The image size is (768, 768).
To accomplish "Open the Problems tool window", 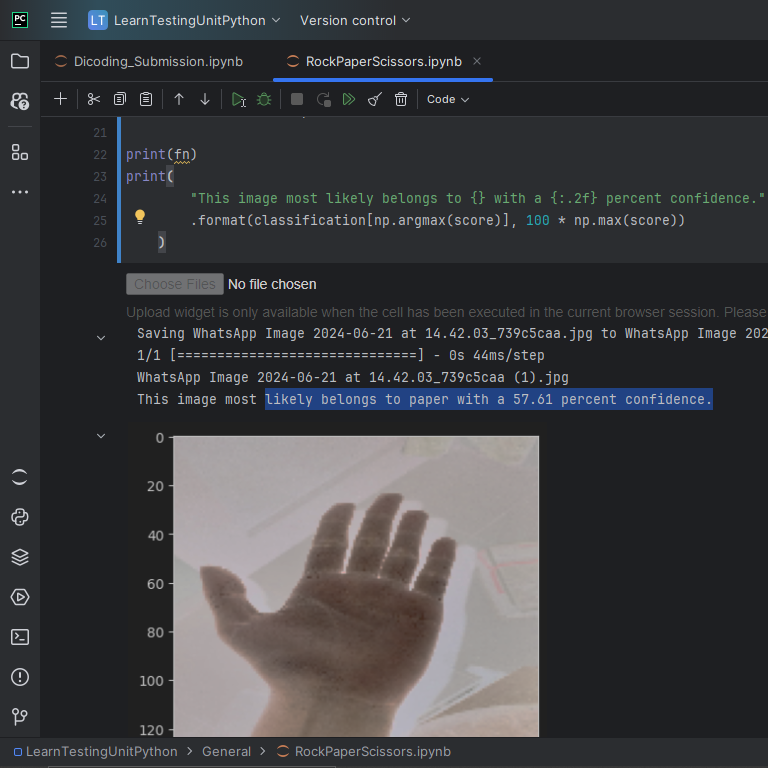I will click(x=20, y=677).
